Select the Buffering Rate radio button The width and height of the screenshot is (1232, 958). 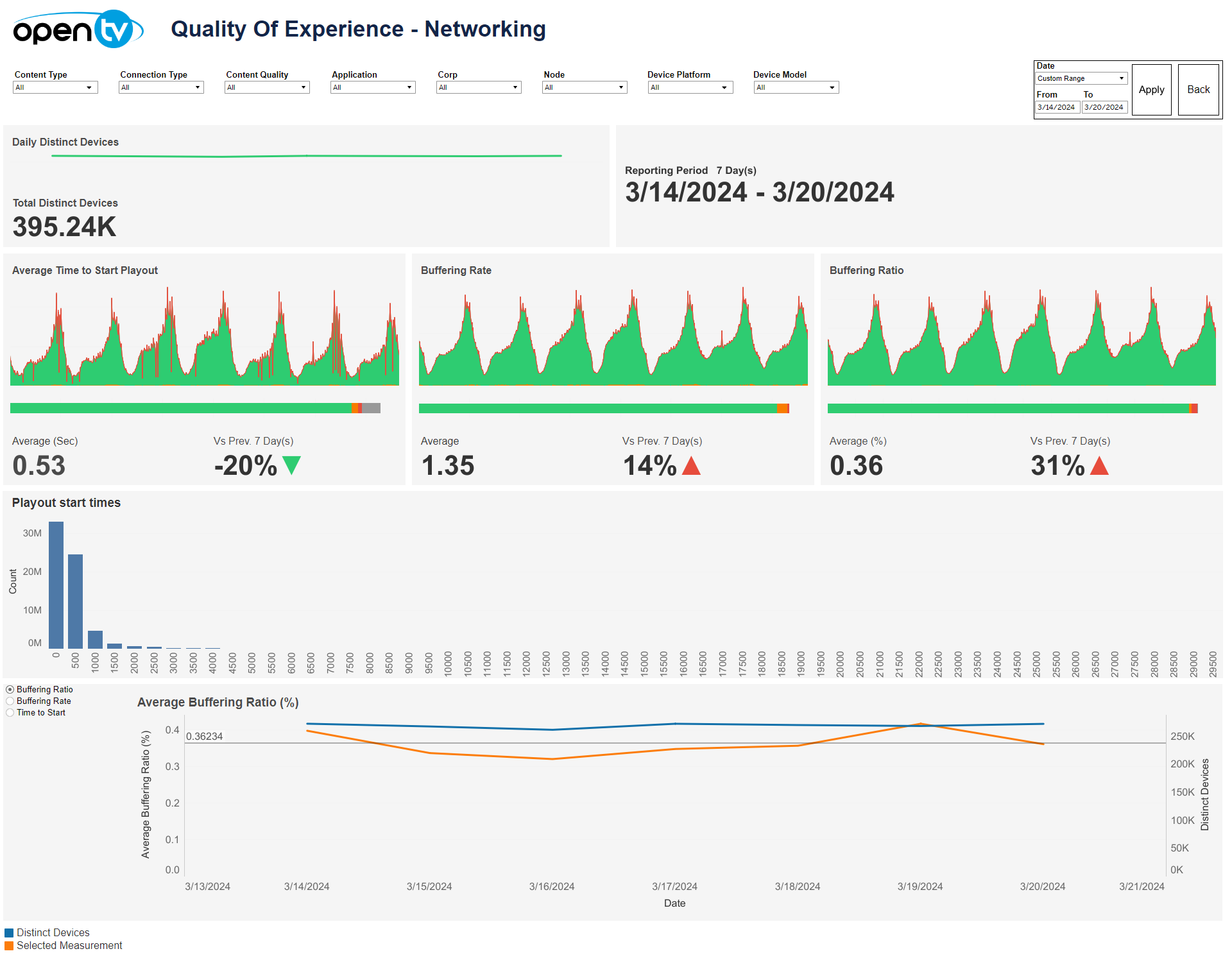(10, 701)
